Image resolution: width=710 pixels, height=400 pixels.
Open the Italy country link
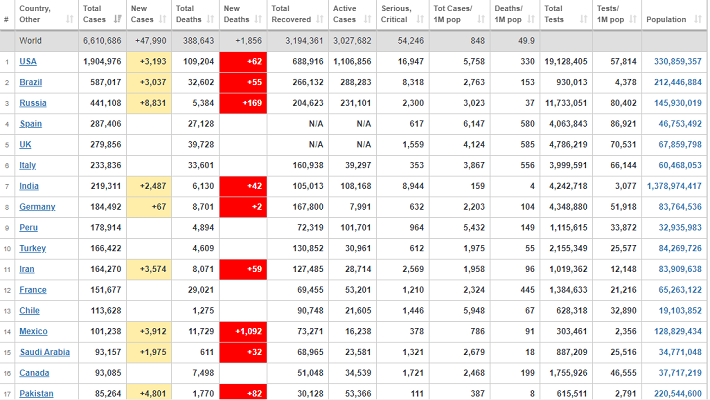(x=27, y=165)
